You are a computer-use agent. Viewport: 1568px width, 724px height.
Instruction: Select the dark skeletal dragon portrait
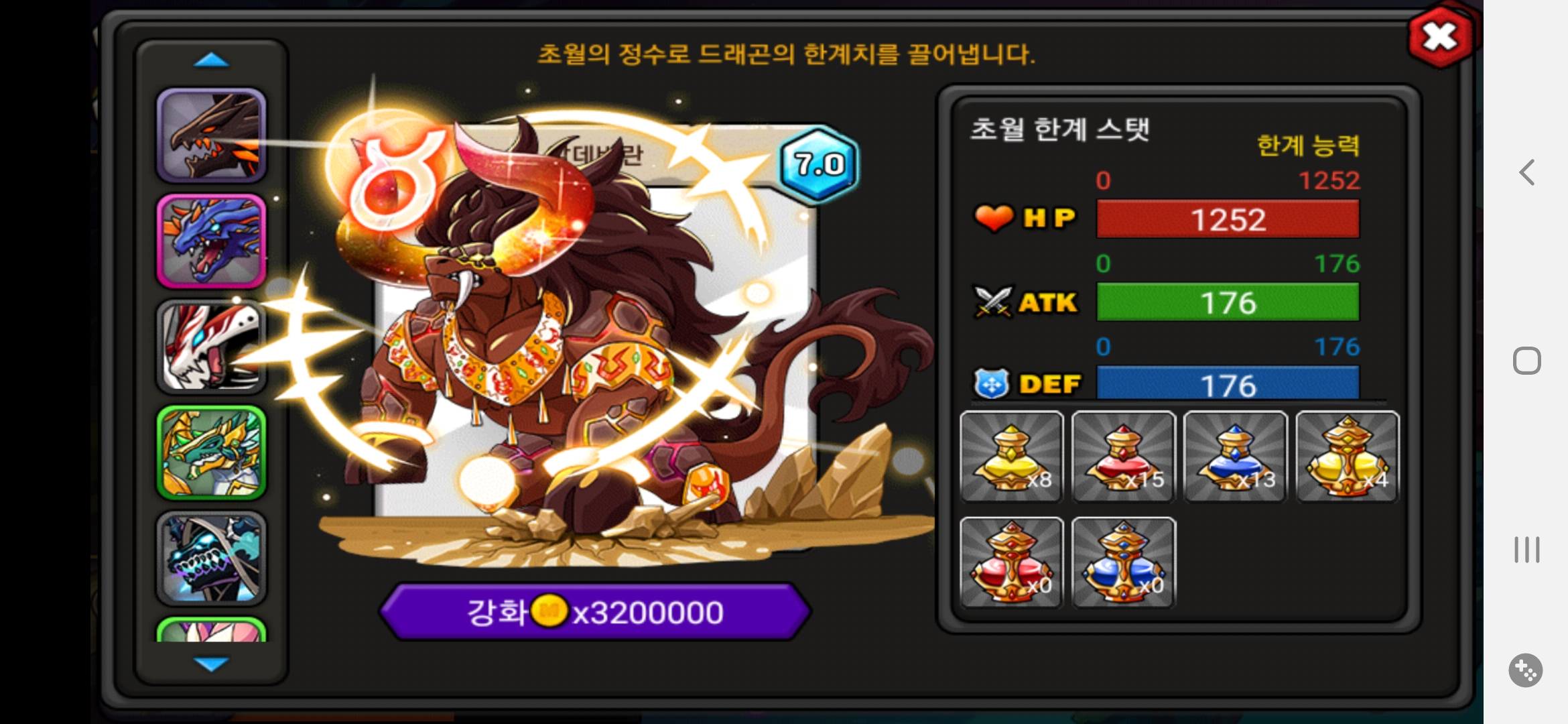[211, 558]
